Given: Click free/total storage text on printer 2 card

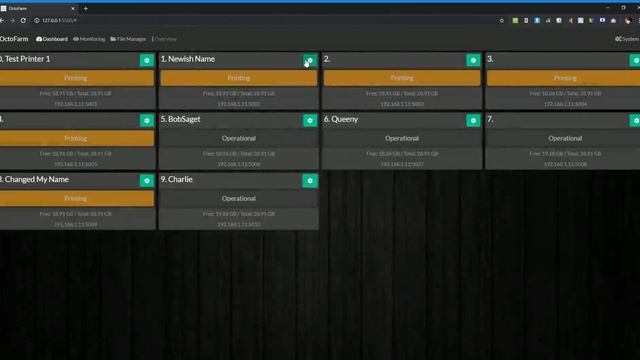Looking at the screenshot, I should point(402,93).
